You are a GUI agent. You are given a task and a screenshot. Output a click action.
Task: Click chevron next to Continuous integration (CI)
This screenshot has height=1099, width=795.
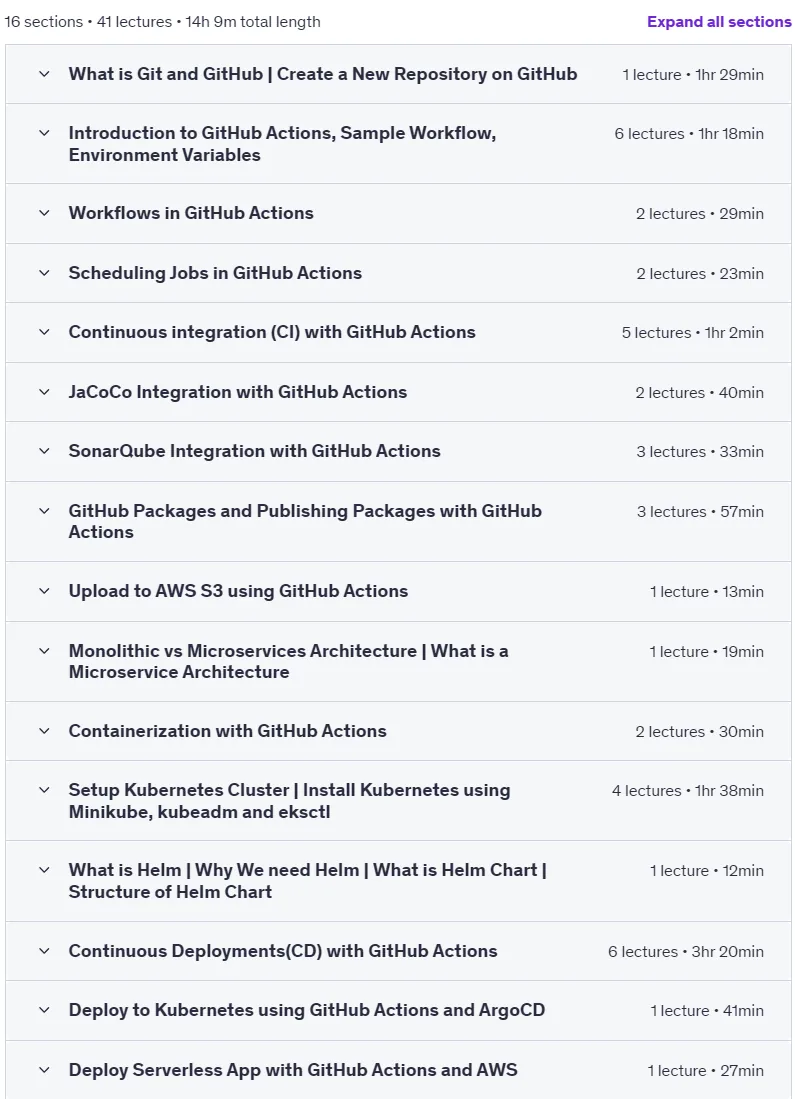[44, 332]
